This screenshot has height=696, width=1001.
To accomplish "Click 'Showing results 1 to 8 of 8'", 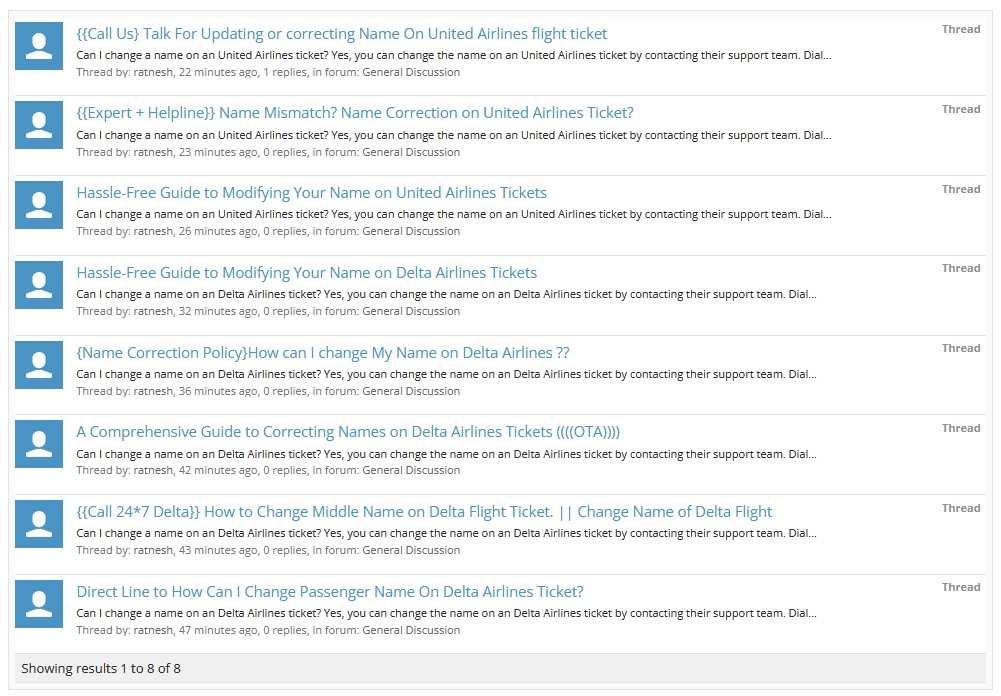I will pyautogui.click(x=101, y=669).
